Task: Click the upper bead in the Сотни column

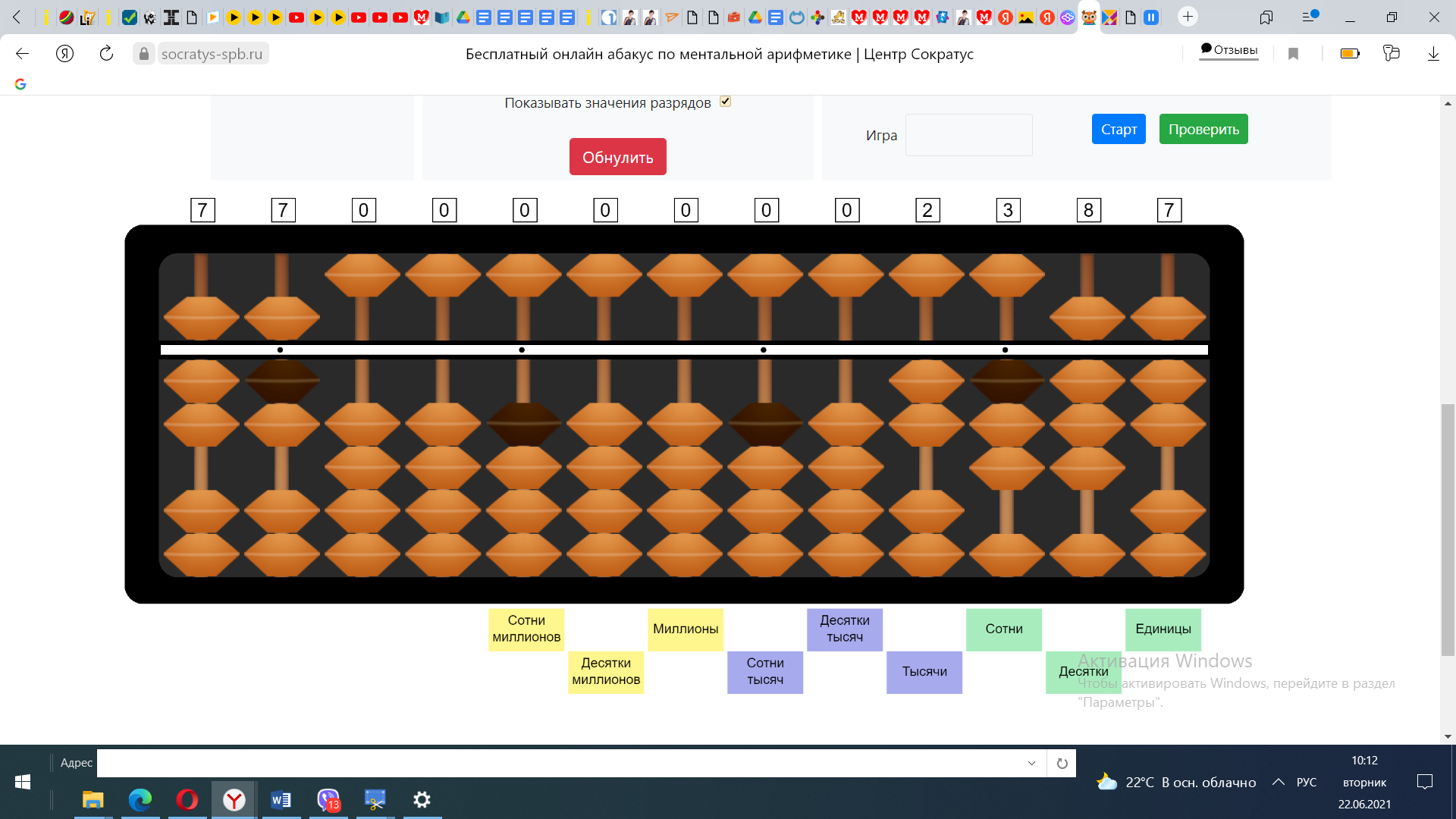Action: point(1007,275)
